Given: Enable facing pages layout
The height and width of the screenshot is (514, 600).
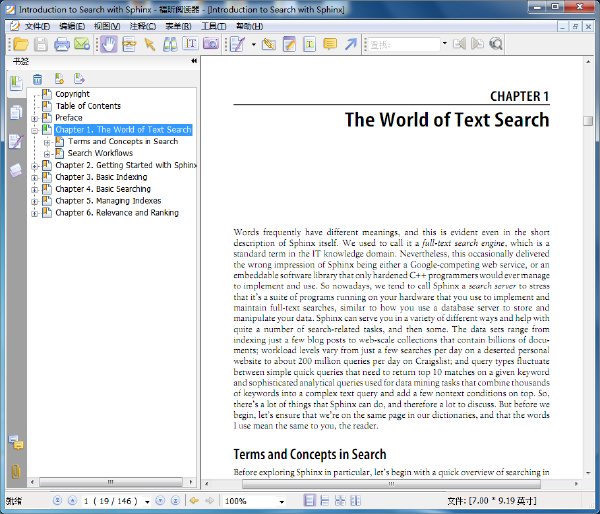Looking at the screenshot, I should [x=340, y=501].
